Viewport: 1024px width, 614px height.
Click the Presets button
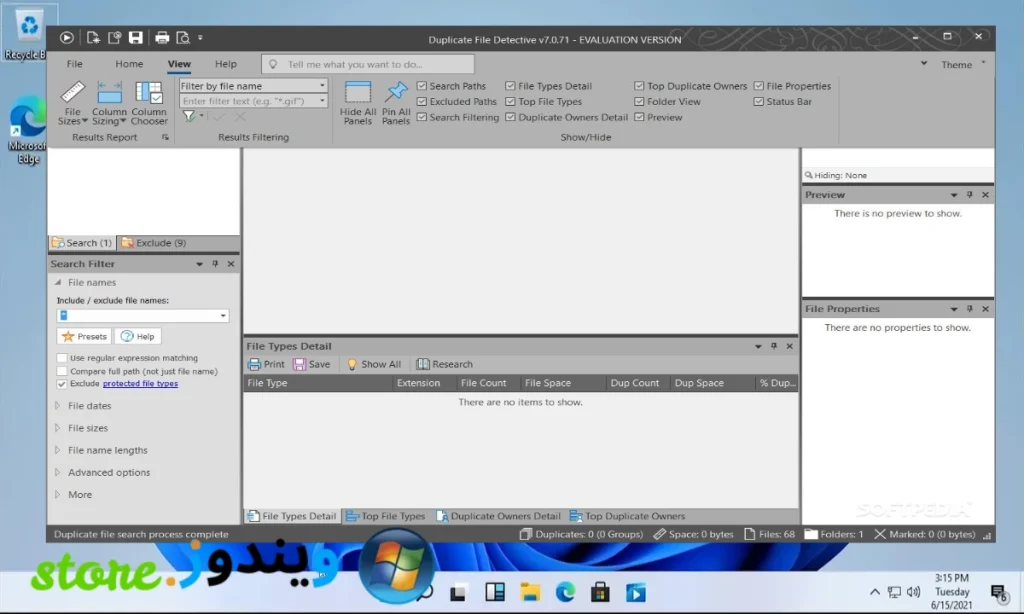pos(83,337)
